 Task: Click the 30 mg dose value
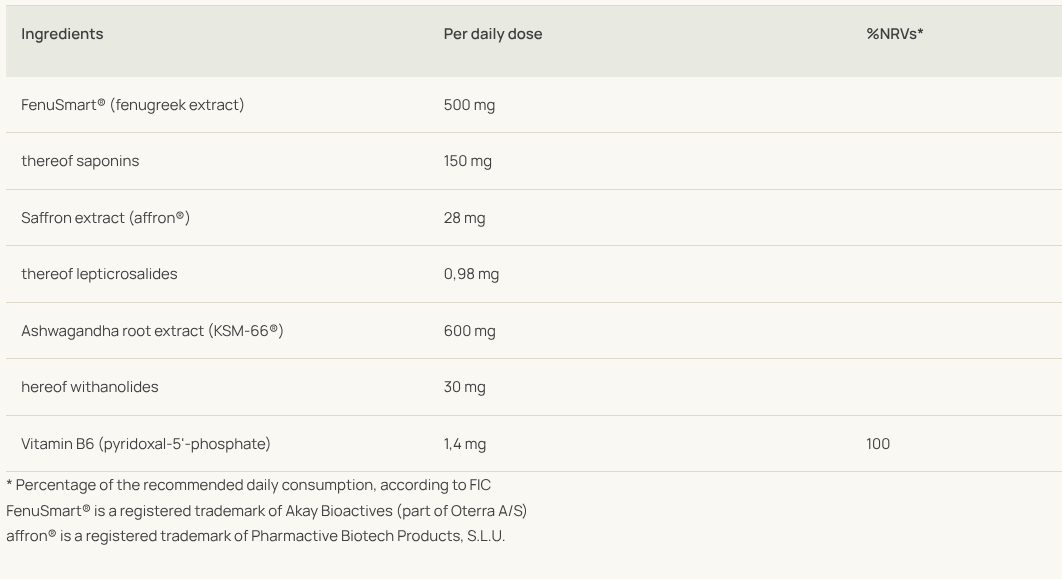[x=464, y=387]
